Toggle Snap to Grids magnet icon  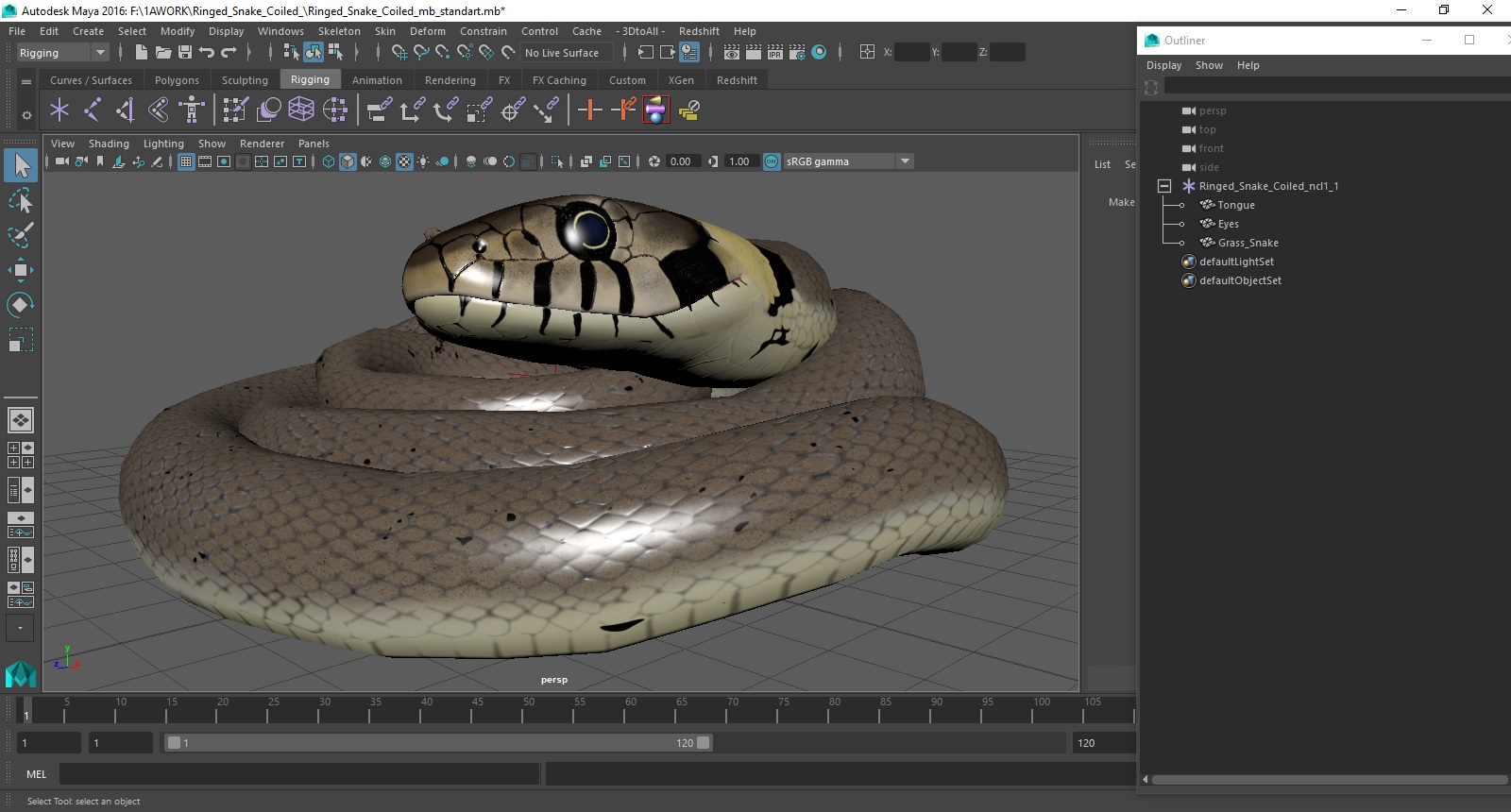[399, 53]
